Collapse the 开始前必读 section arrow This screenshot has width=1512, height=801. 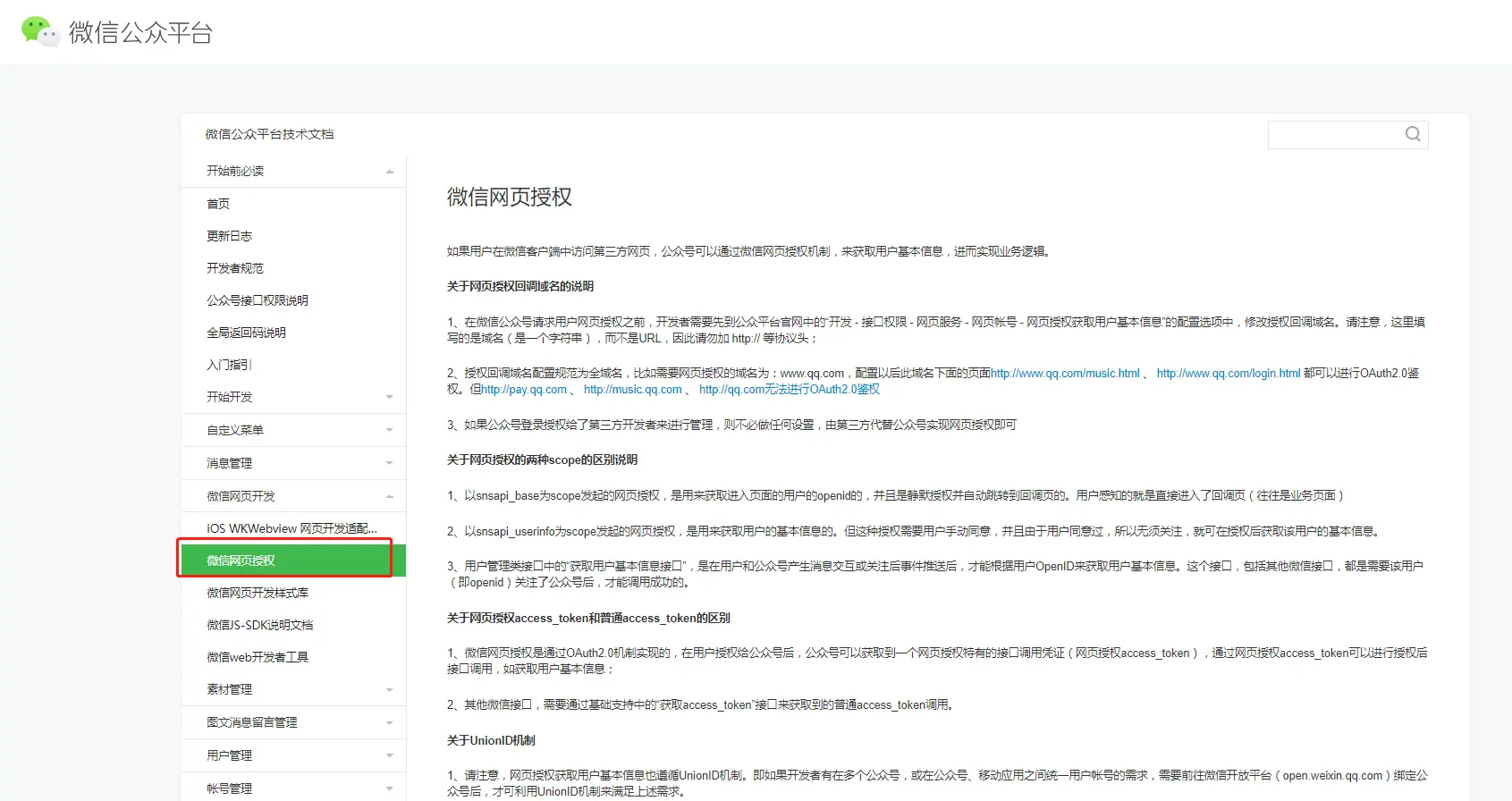point(390,172)
